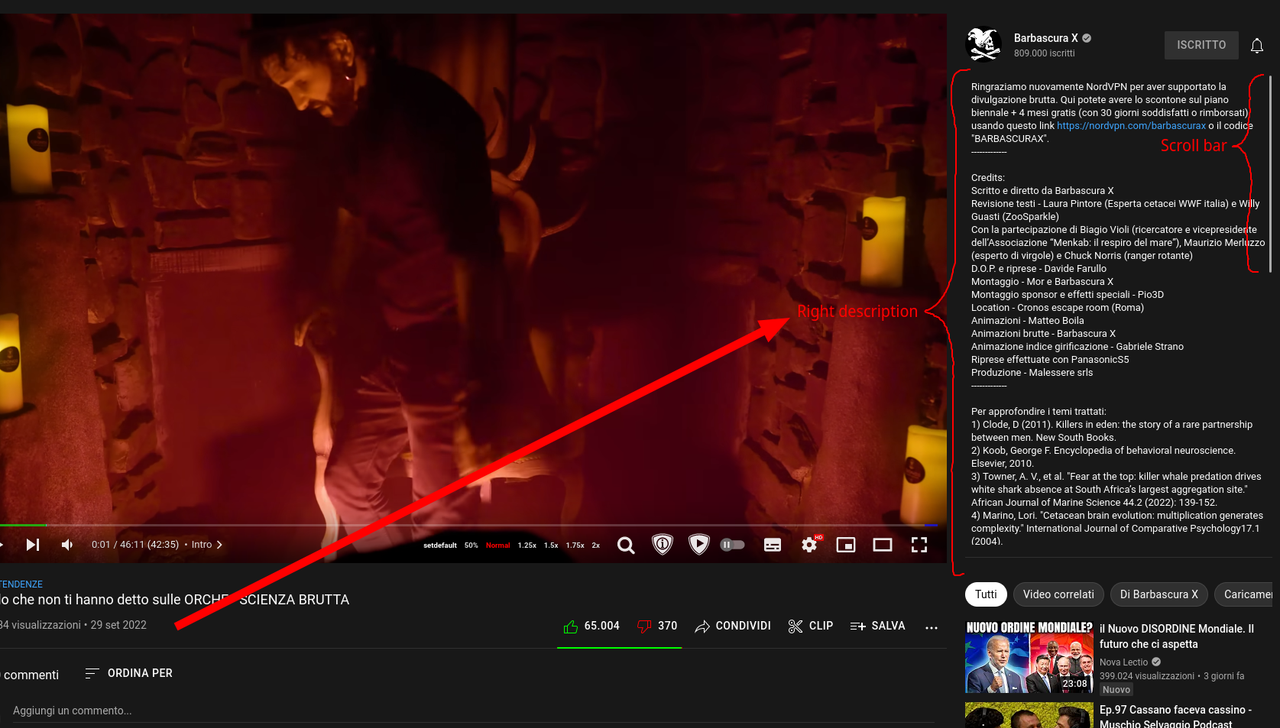Click the Nuovo badge under Nova Lectio

pos(1116,690)
